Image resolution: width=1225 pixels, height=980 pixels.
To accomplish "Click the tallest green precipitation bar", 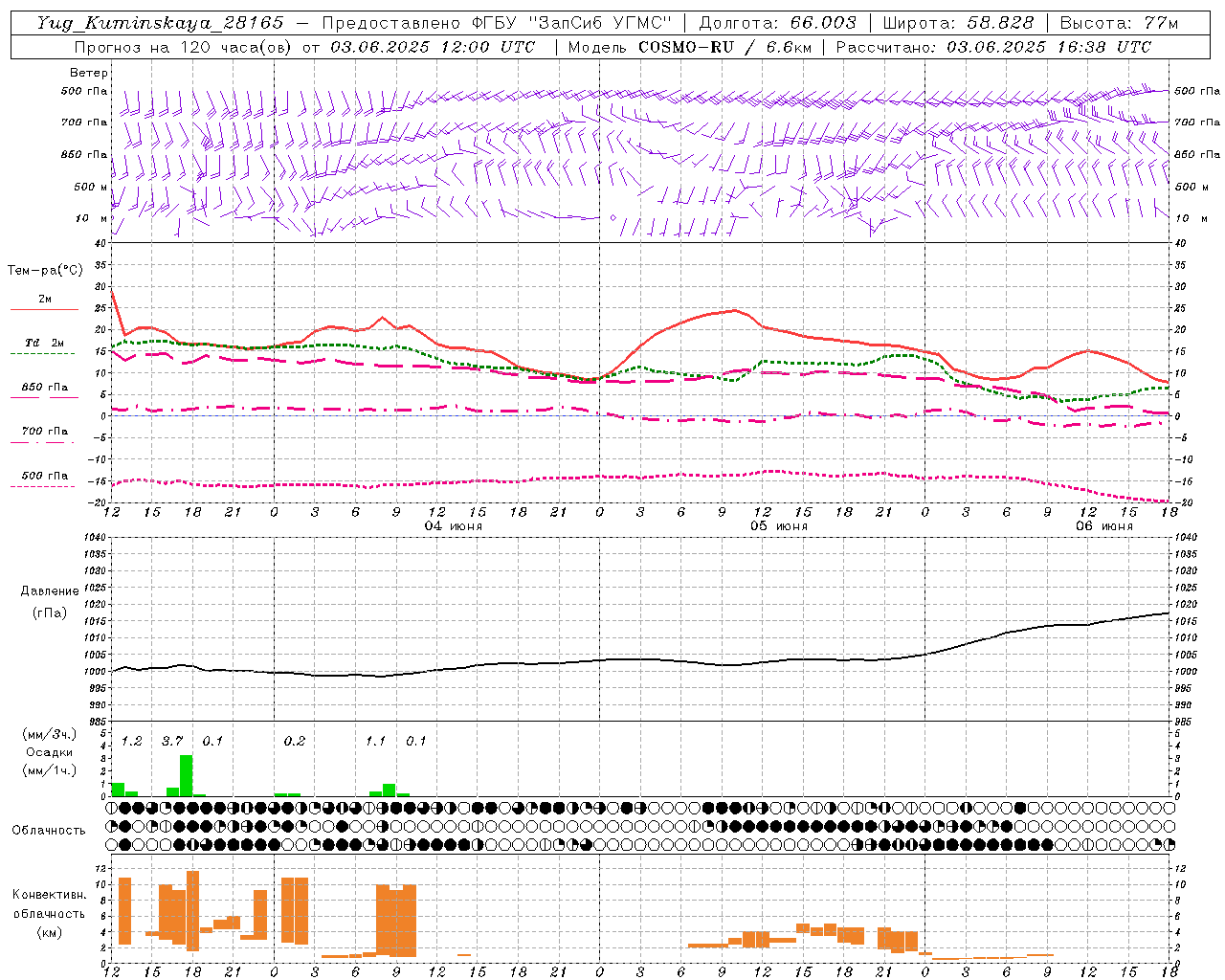I will click(x=186, y=776).
